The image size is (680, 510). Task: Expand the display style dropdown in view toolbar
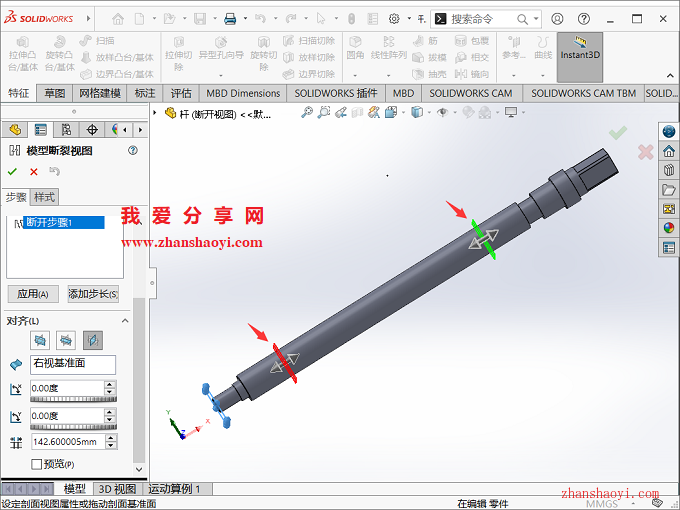[x=423, y=113]
